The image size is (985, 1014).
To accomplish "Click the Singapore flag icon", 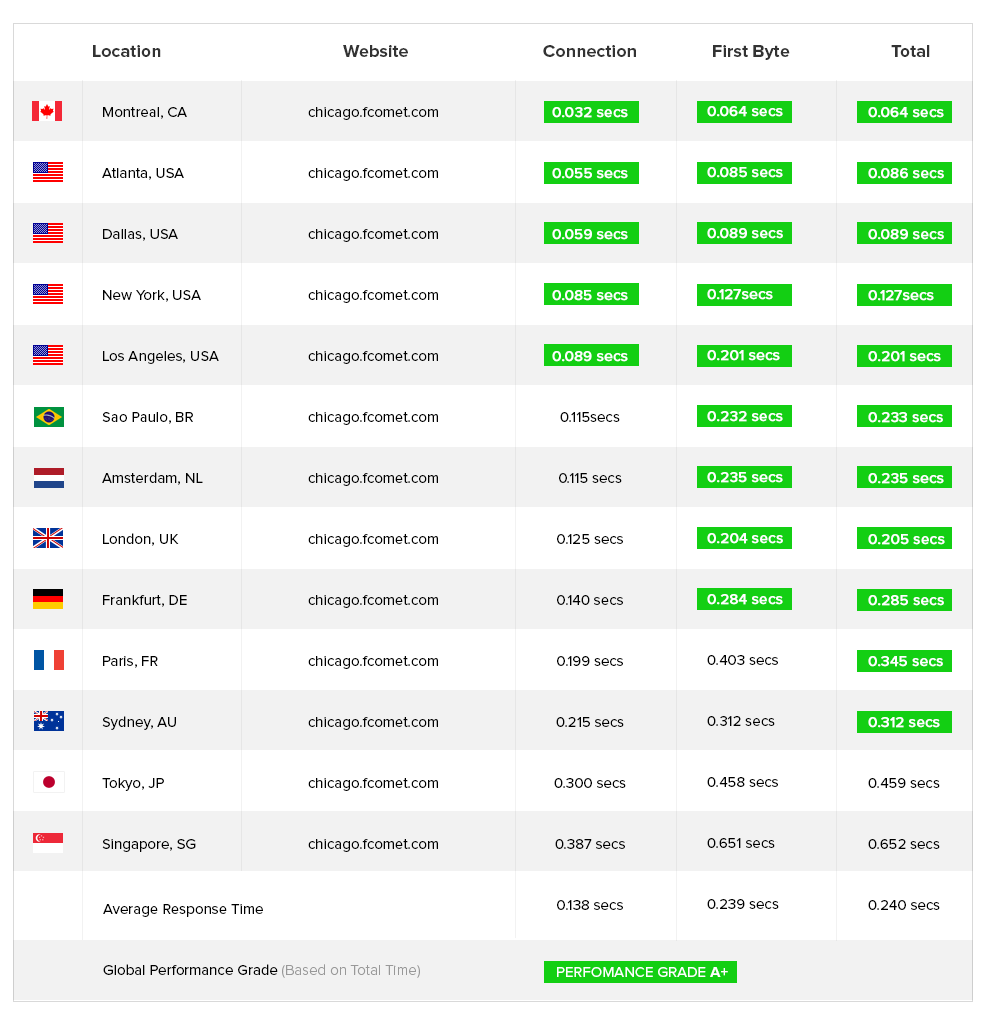I will 48,843.
